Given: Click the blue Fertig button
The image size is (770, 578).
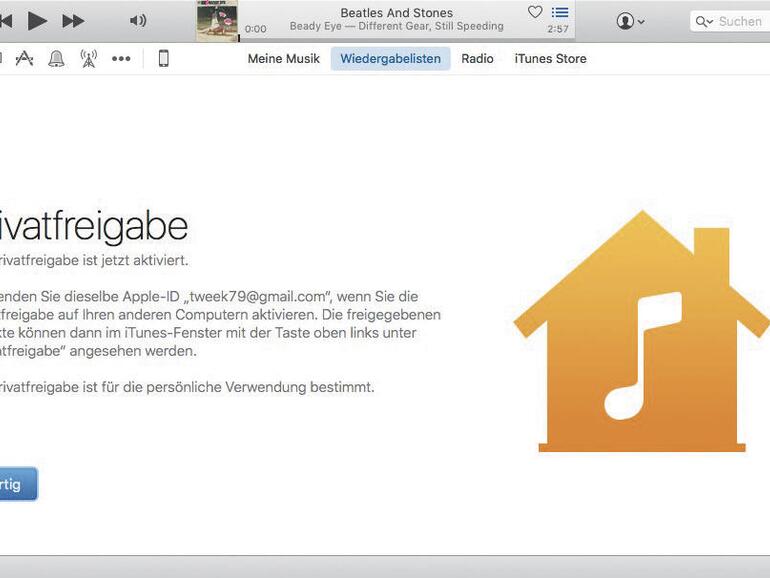Looking at the screenshot, I should (18, 484).
